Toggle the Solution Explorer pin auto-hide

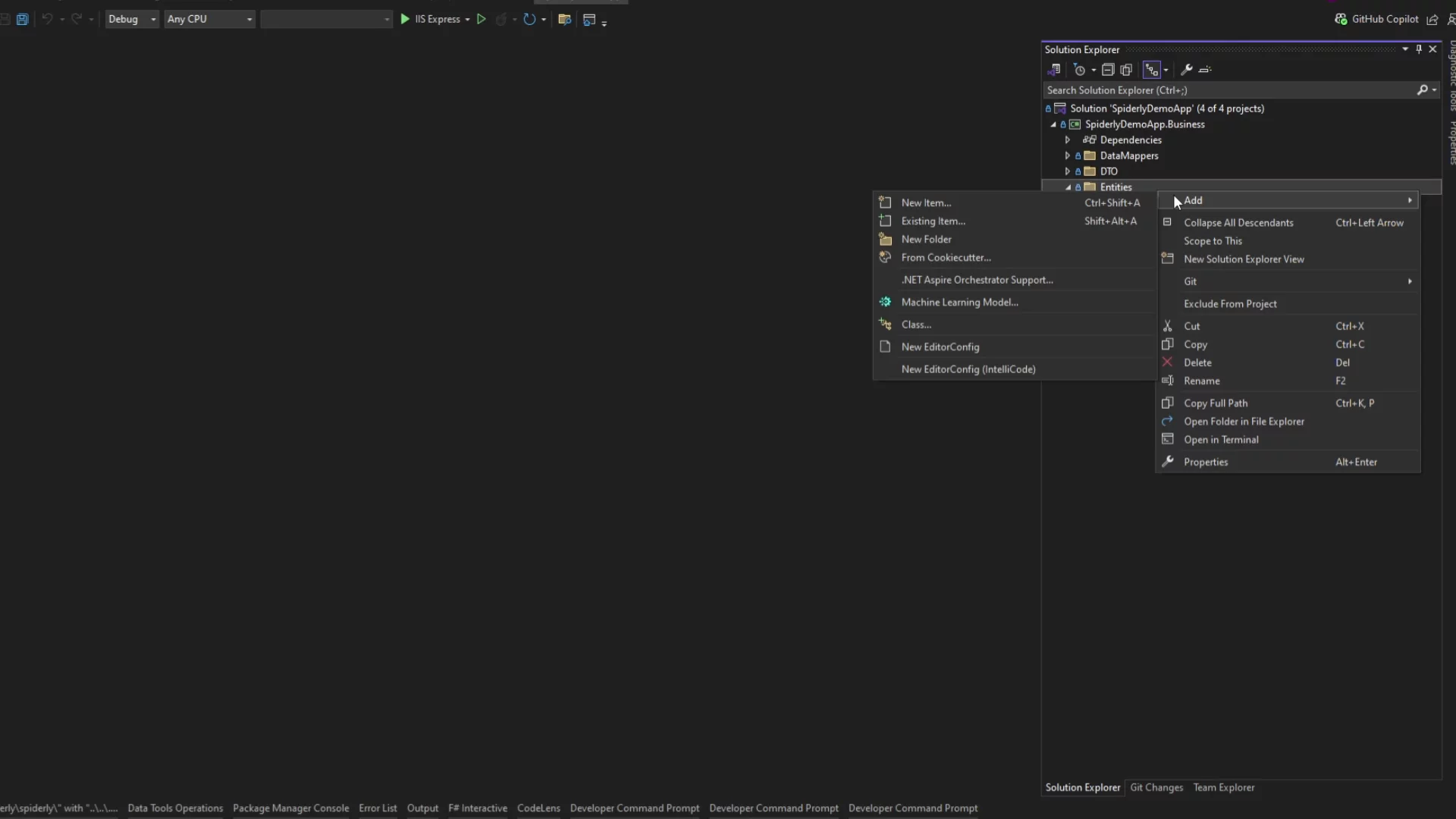pos(1419,49)
